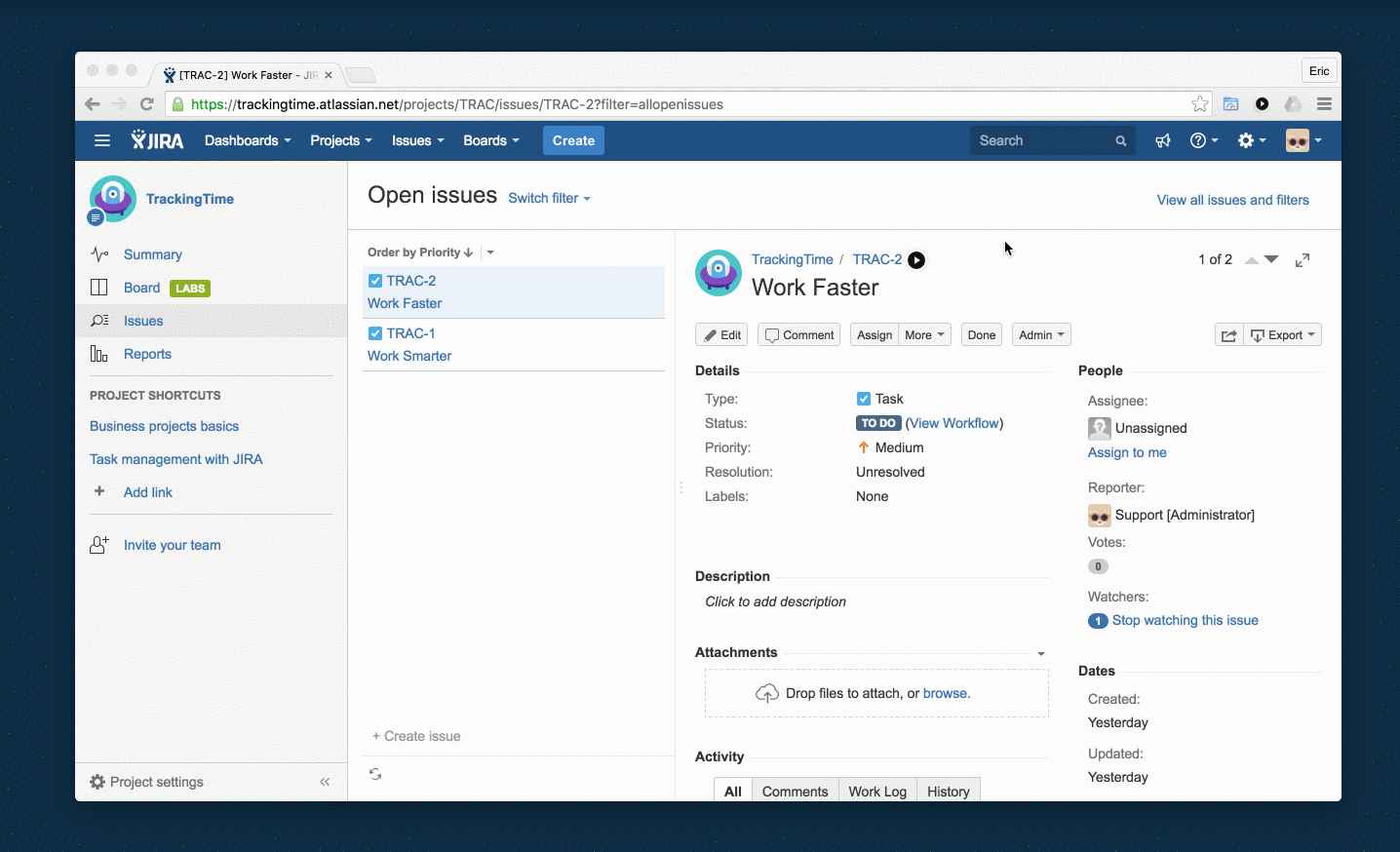Open Business projects basics shortcut
Screen dimensions: 1400x852
pos(164,426)
